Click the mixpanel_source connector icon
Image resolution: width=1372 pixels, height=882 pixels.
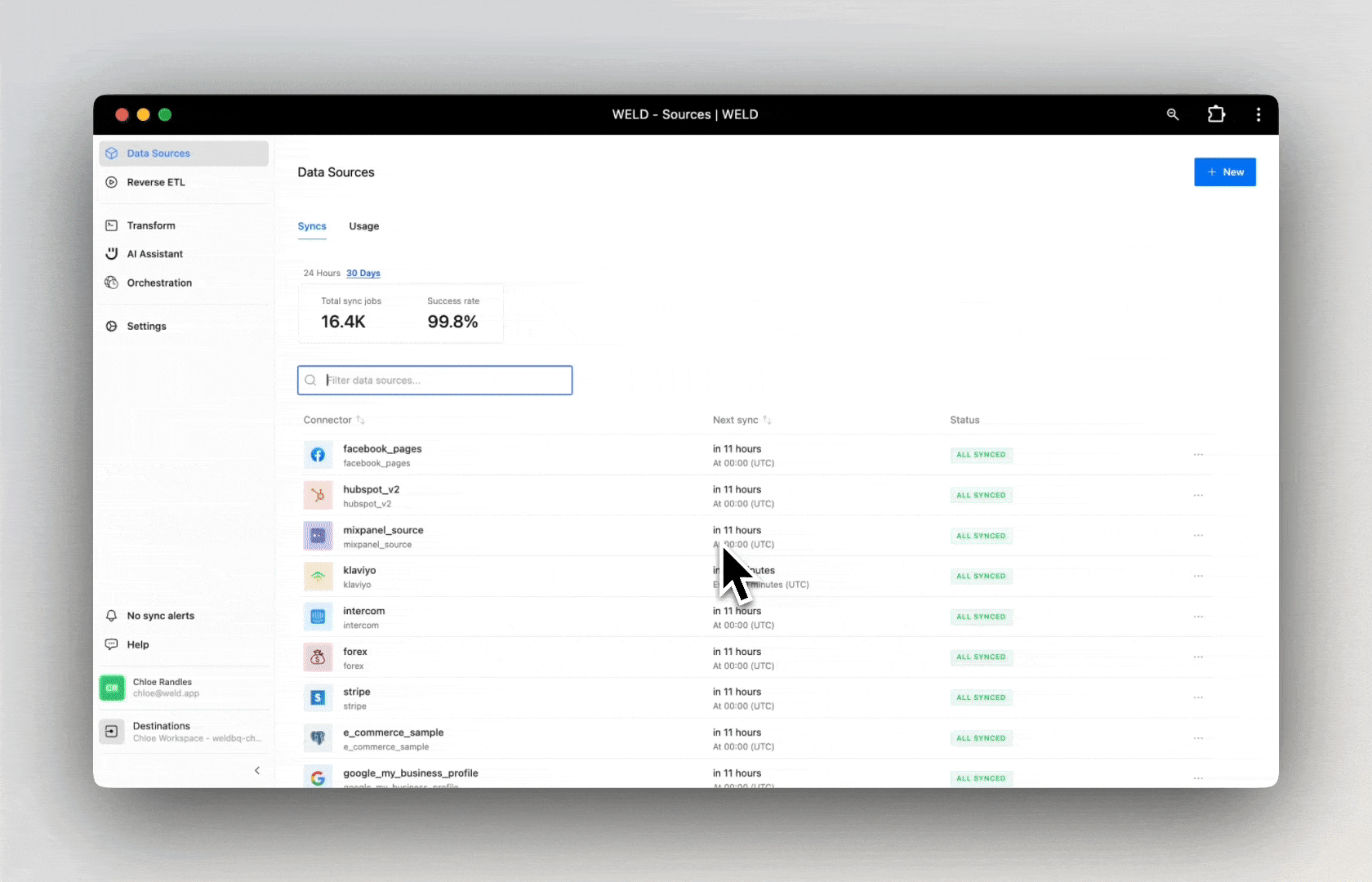318,536
